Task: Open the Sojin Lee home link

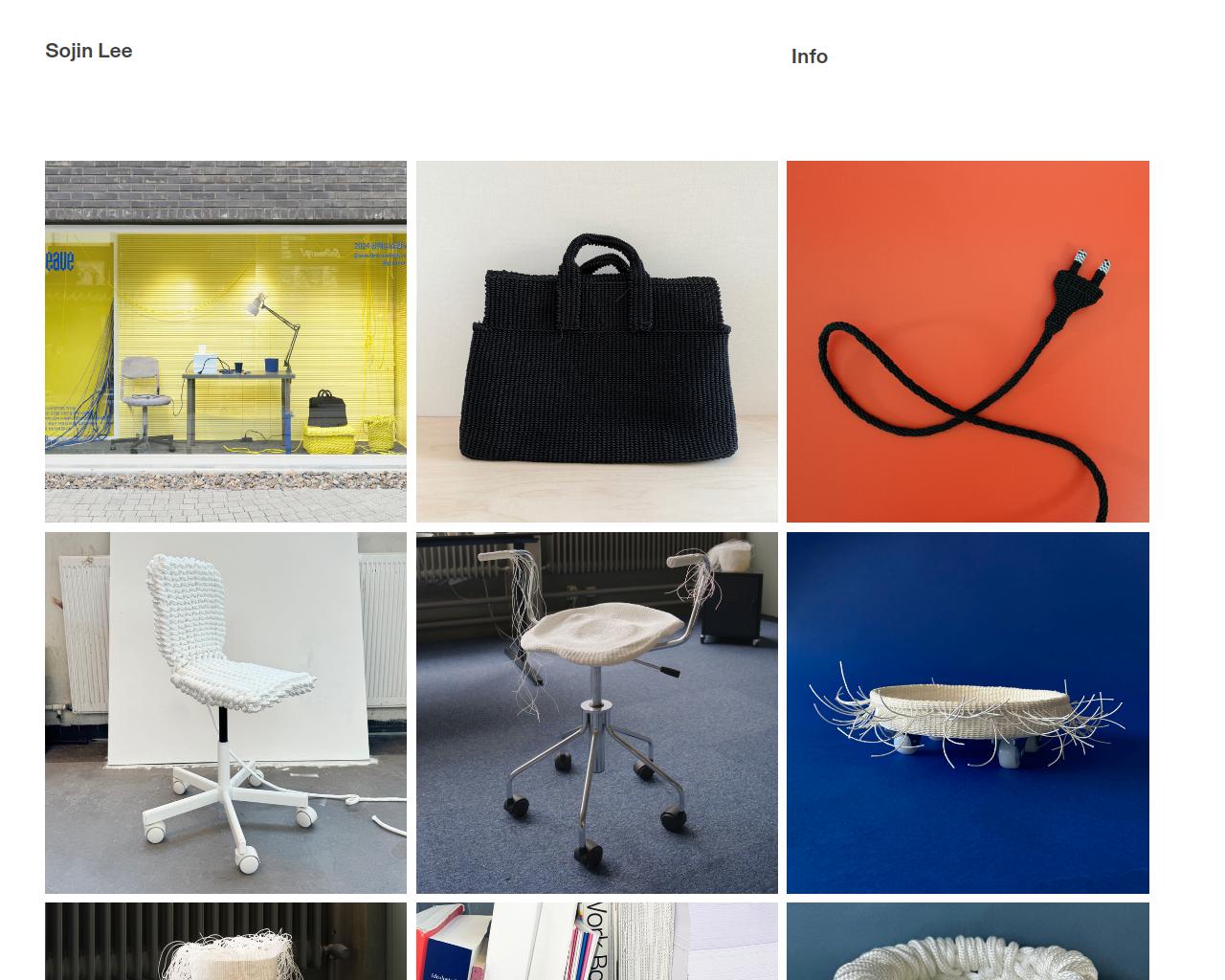Action: (x=88, y=51)
